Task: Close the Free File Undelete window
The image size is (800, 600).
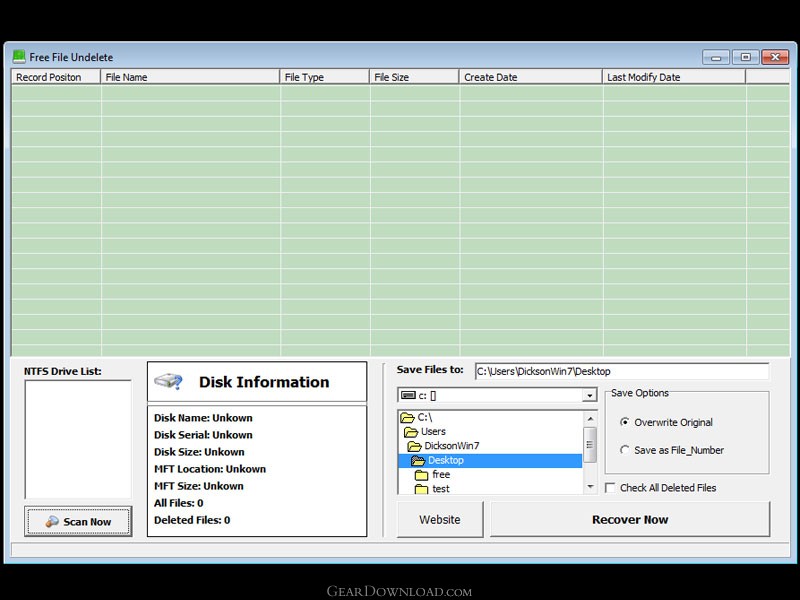Action: click(x=775, y=57)
